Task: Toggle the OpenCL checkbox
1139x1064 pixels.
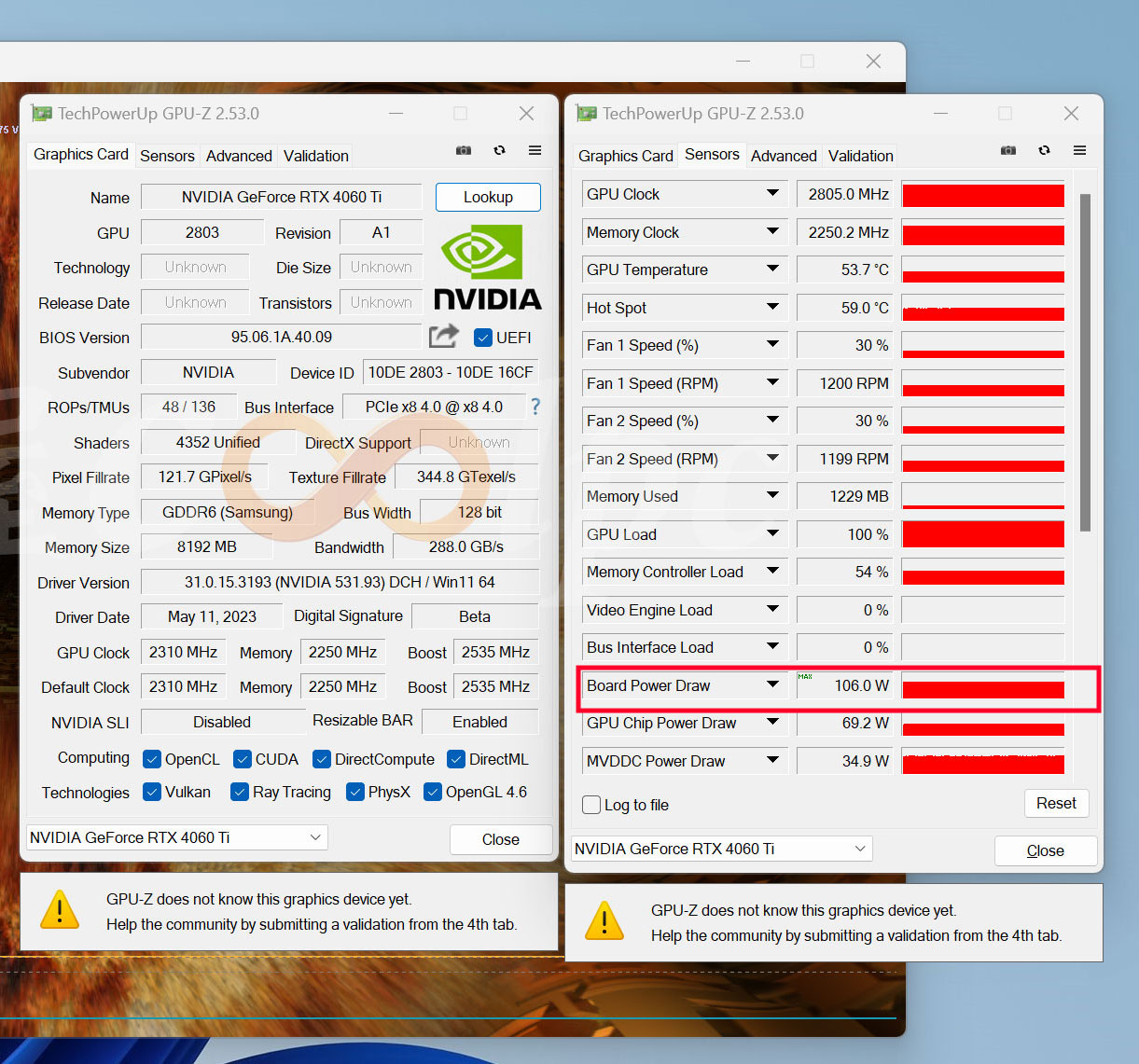Action: click(152, 759)
